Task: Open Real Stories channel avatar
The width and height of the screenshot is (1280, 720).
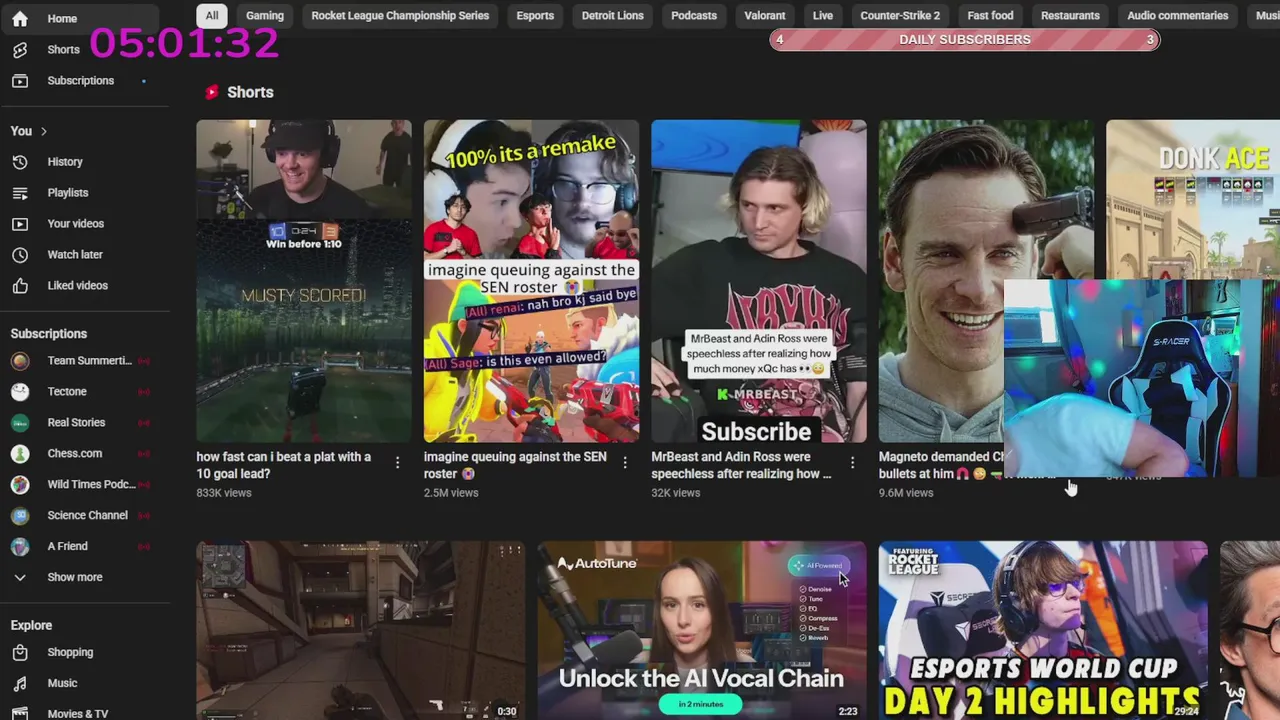Action: (x=20, y=422)
